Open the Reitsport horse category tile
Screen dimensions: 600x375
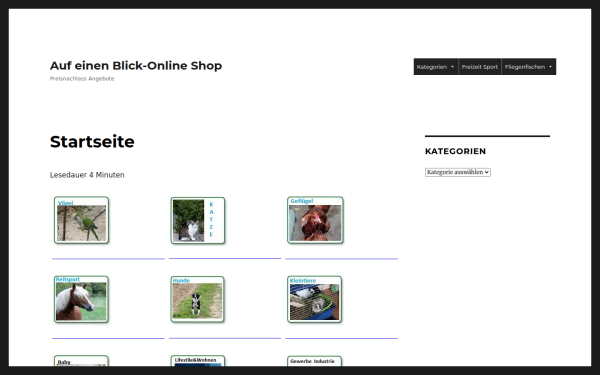(81, 299)
